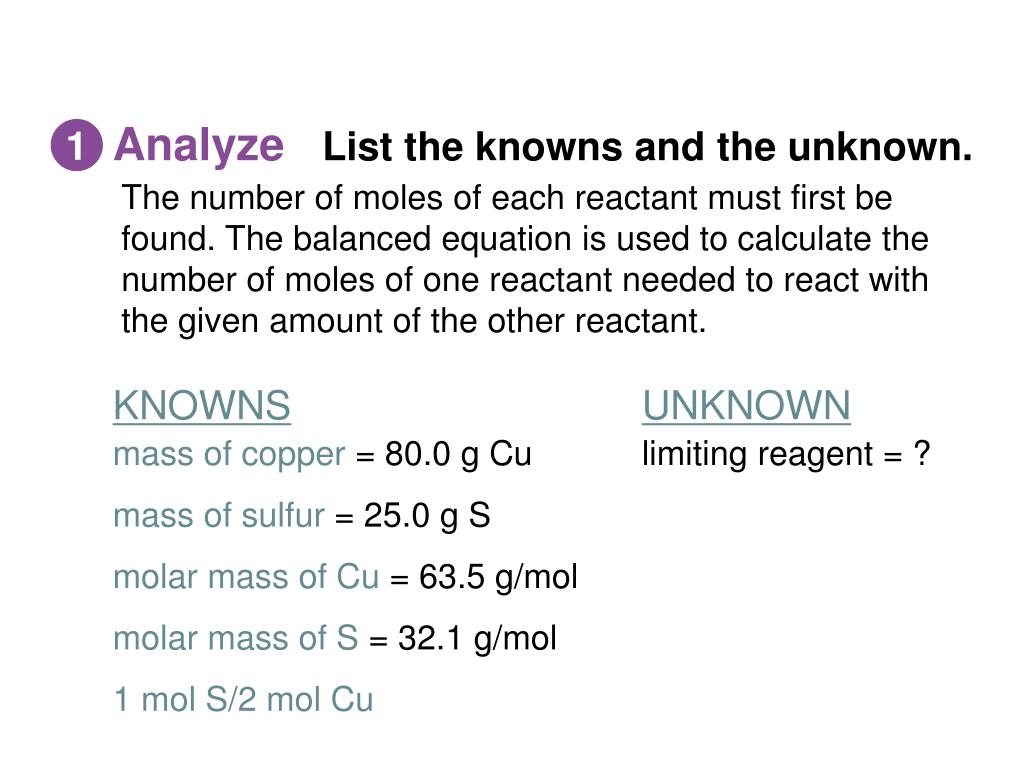This screenshot has width=1024, height=768.
Task: Click the ratio '1 mol S/2 mol Cu'
Action: coord(244,699)
